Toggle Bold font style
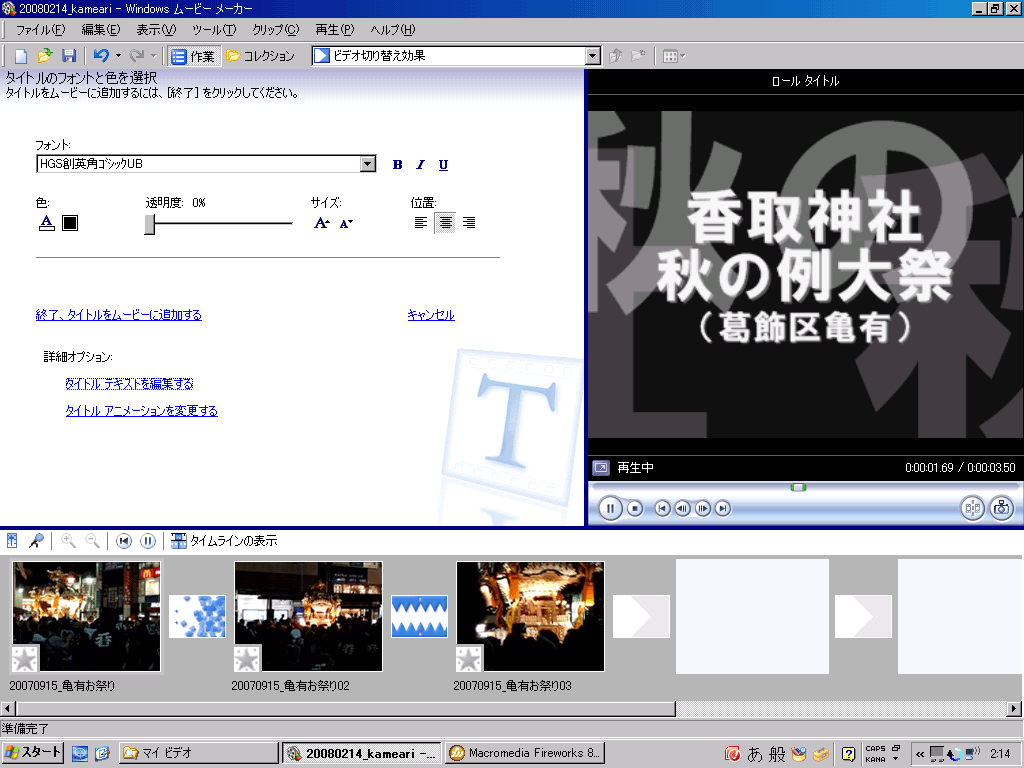1024x768 pixels. pyautogui.click(x=397, y=165)
